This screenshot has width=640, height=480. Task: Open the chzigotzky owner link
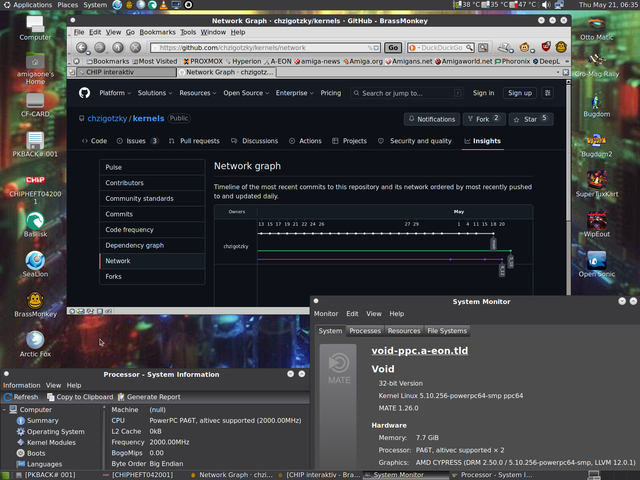pos(107,118)
